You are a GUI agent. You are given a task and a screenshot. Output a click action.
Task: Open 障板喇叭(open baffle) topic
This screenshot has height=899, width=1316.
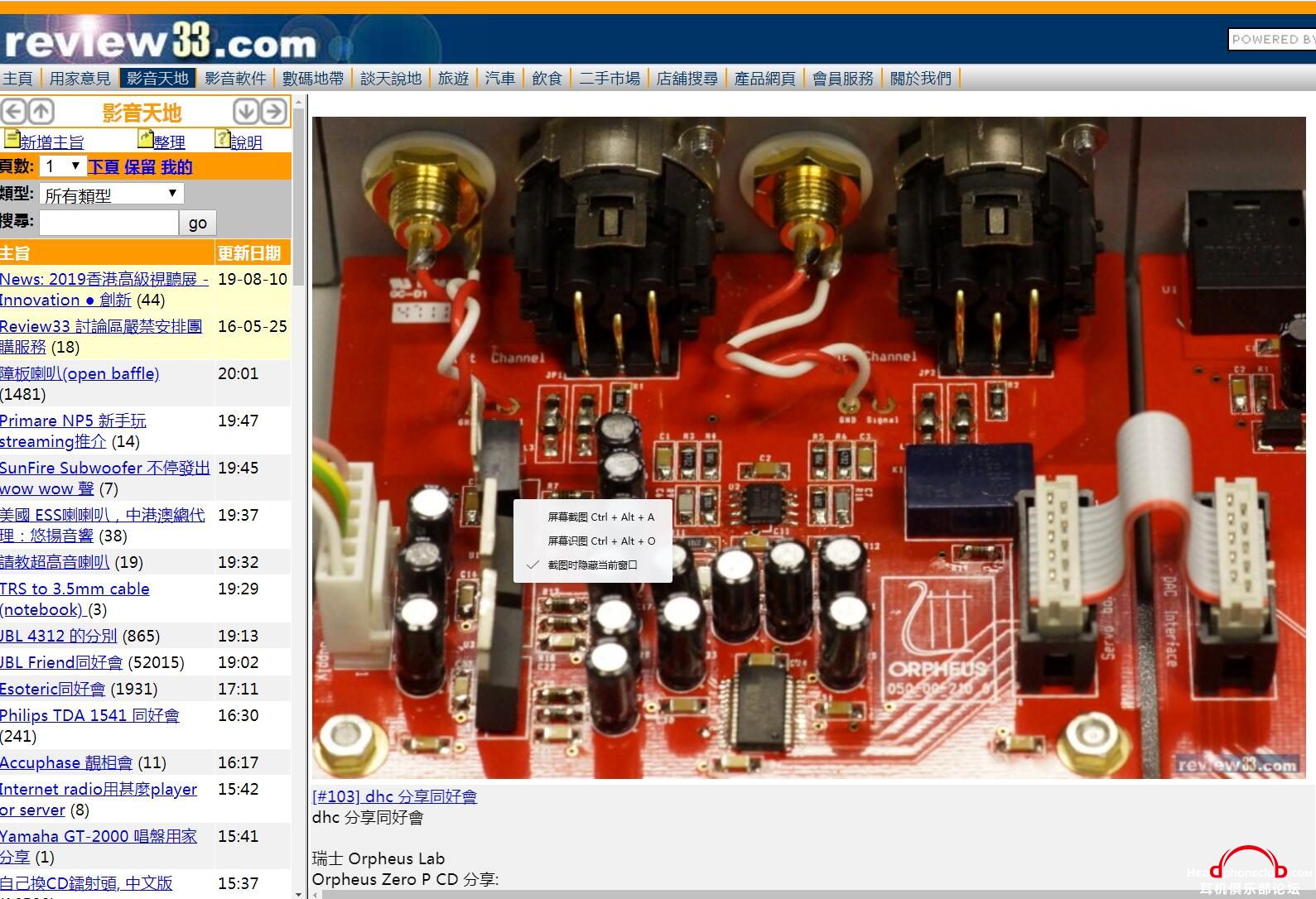pyautogui.click(x=80, y=373)
